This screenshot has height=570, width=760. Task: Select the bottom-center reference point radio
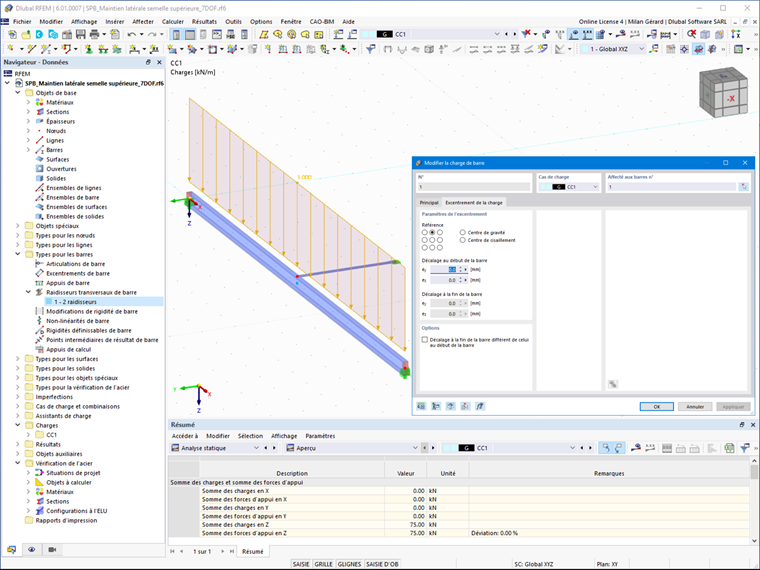(x=432, y=248)
